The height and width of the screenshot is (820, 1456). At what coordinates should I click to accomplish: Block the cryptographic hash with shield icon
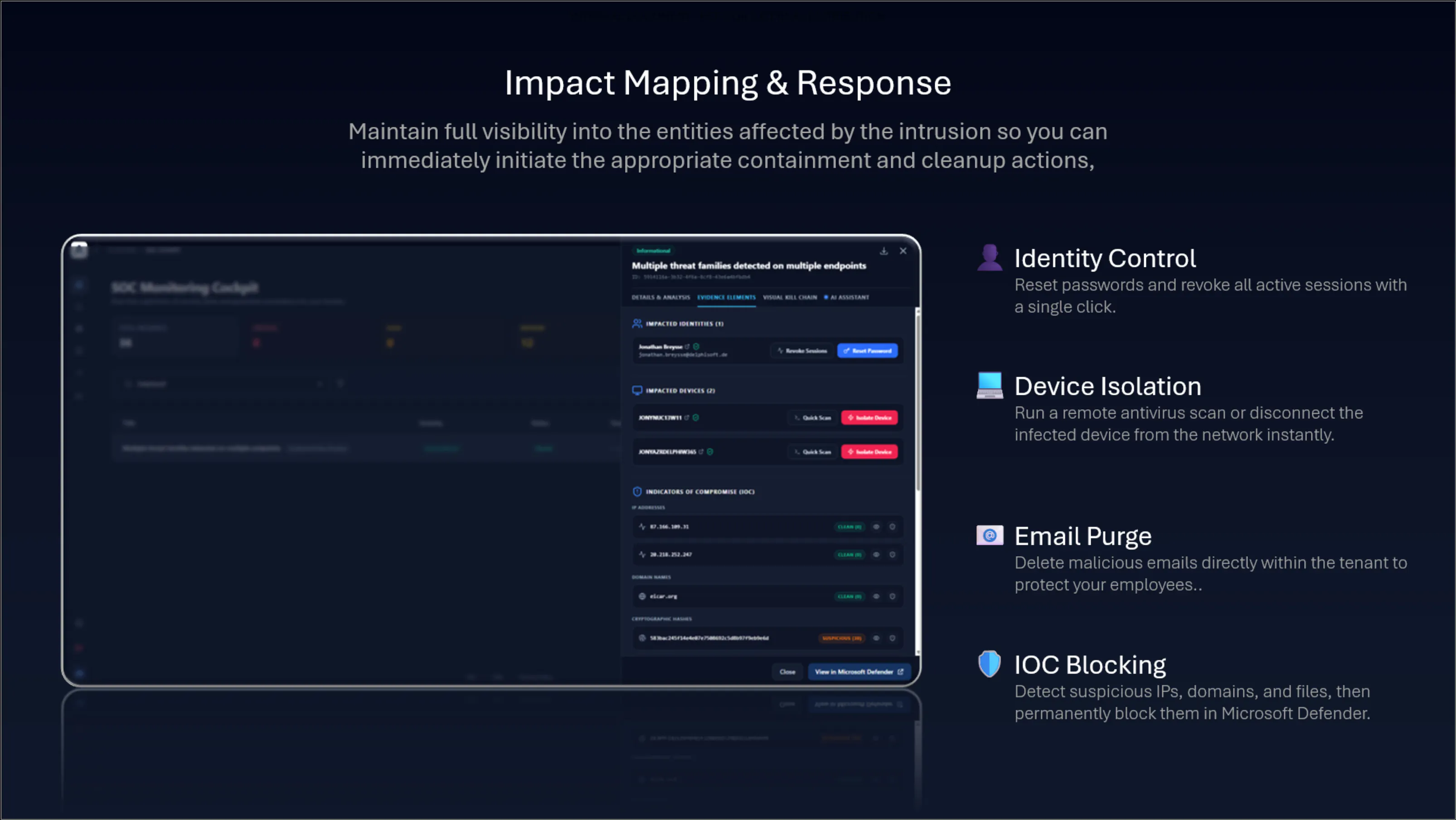coord(893,638)
